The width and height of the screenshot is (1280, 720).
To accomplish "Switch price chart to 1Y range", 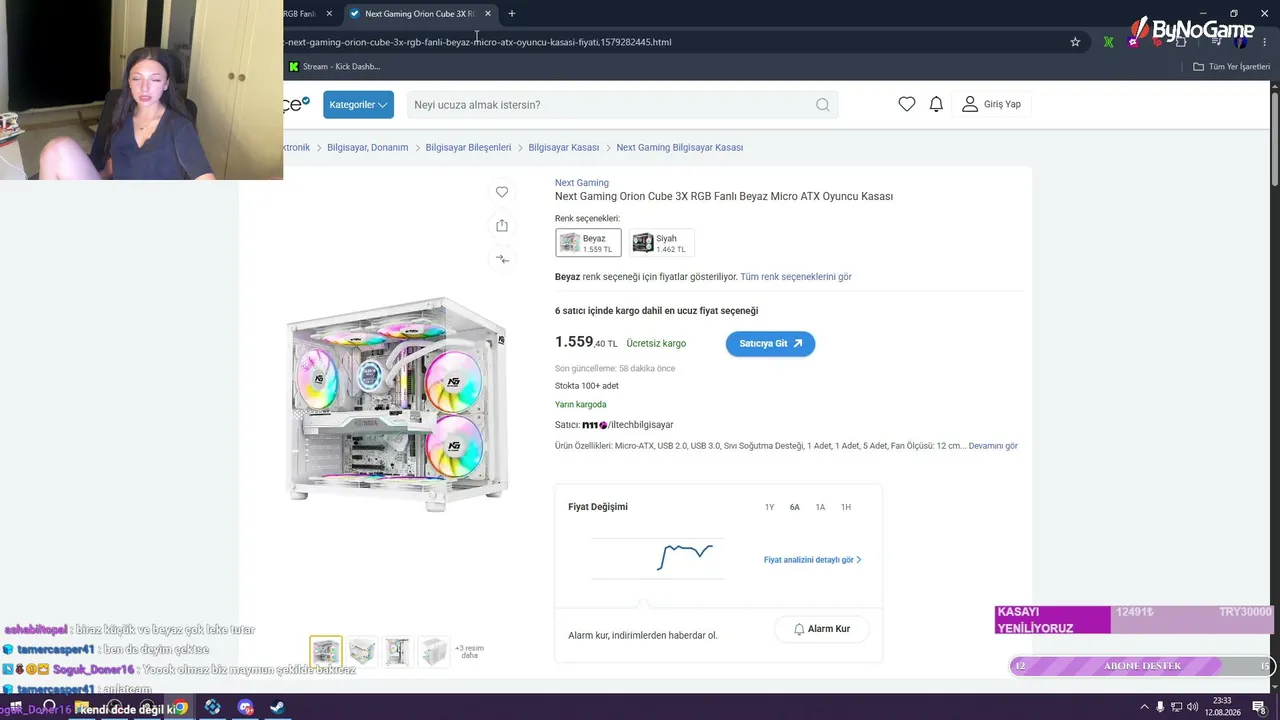I will (x=769, y=507).
